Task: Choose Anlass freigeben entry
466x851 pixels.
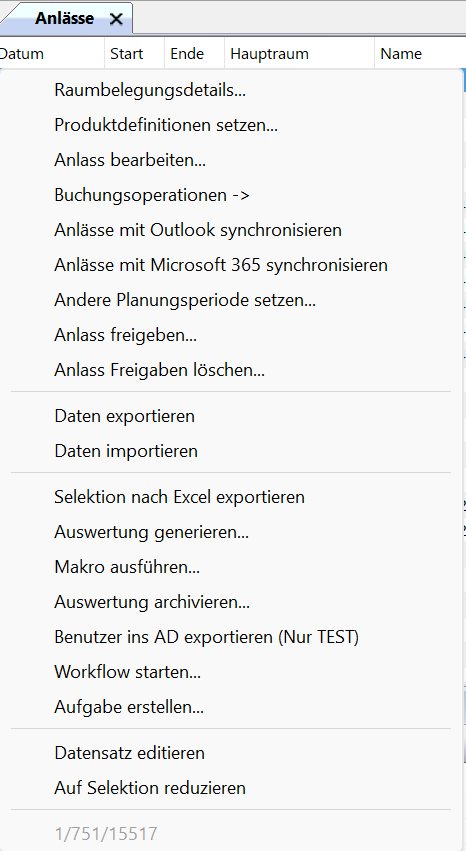Action: pos(231,335)
